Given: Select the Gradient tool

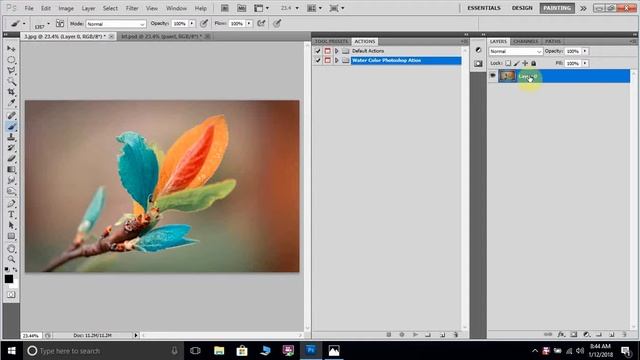Looking at the screenshot, I should coord(11,169).
